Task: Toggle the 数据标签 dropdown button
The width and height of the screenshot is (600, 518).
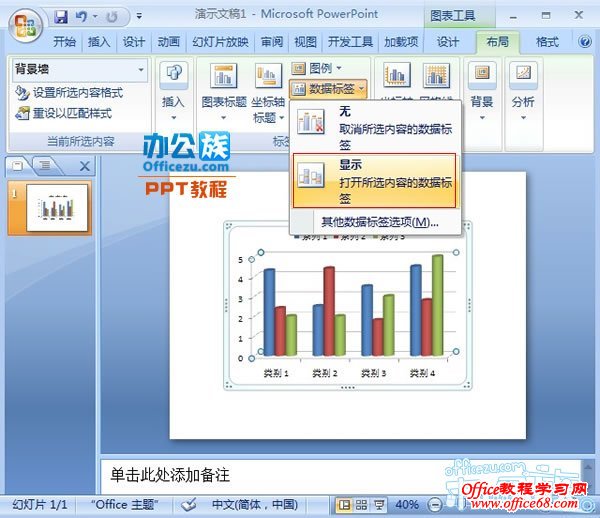Action: 328,89
